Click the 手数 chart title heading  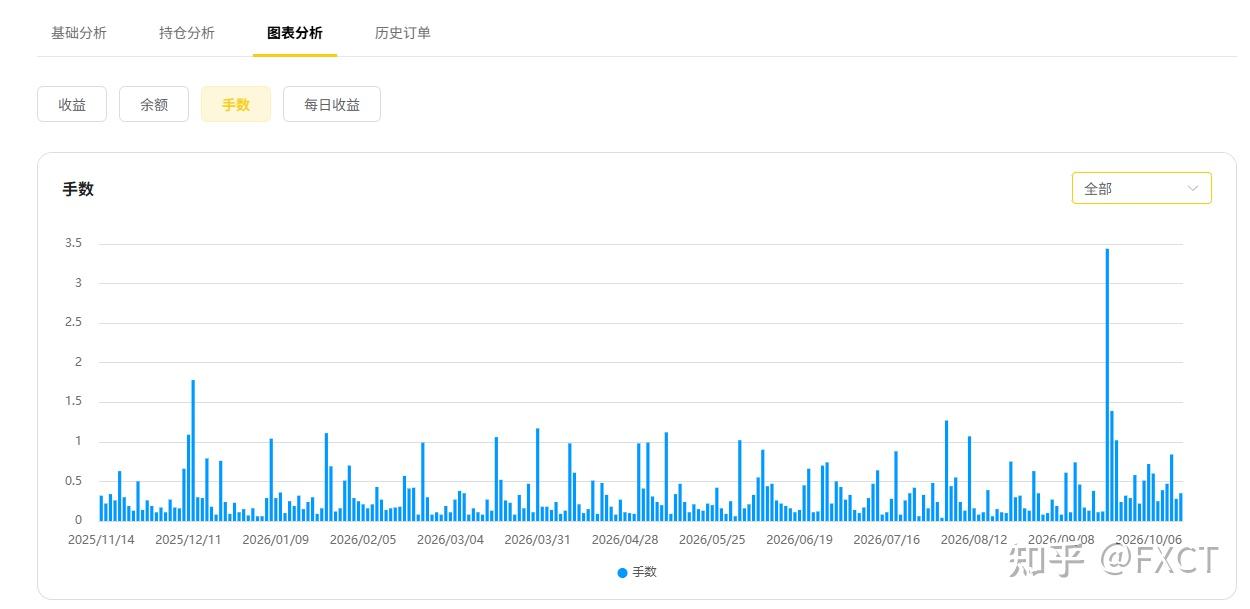(78, 189)
